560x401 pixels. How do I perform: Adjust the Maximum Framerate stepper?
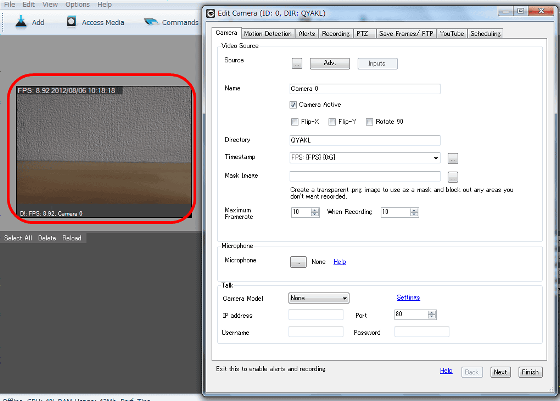click(x=315, y=212)
